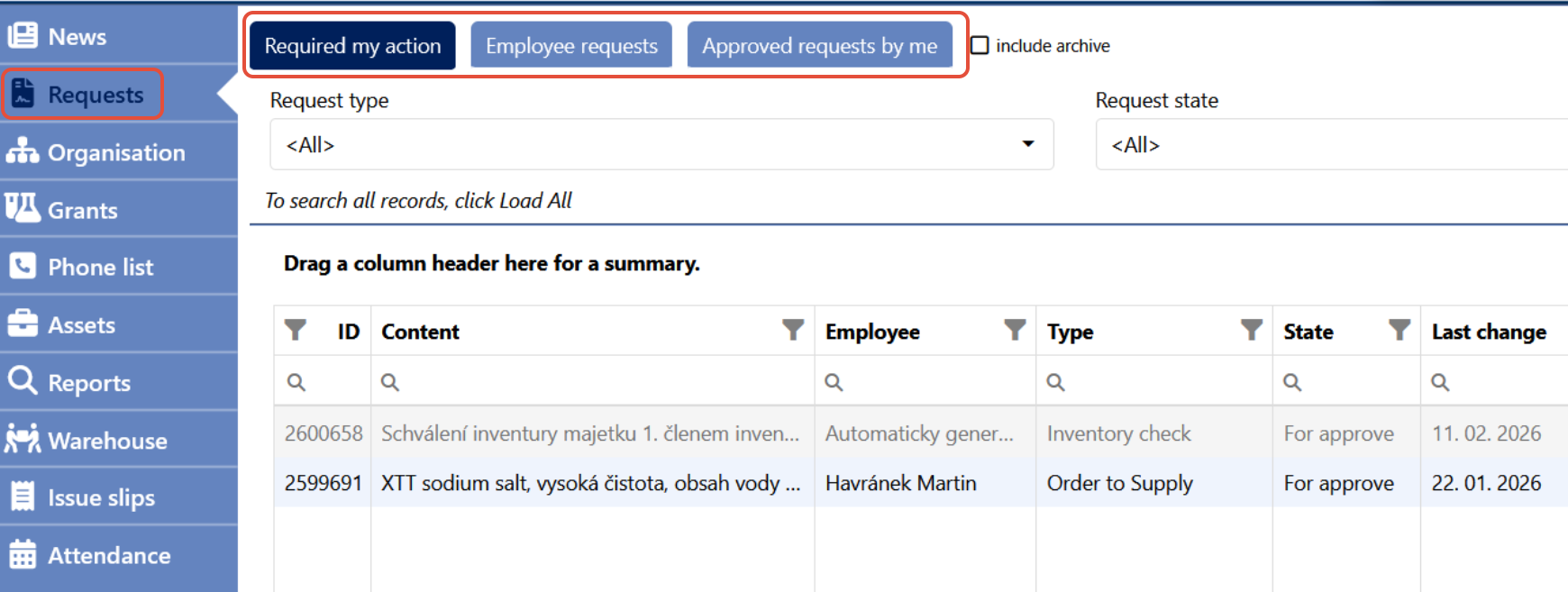Sort by the ID column header

pyautogui.click(x=348, y=332)
